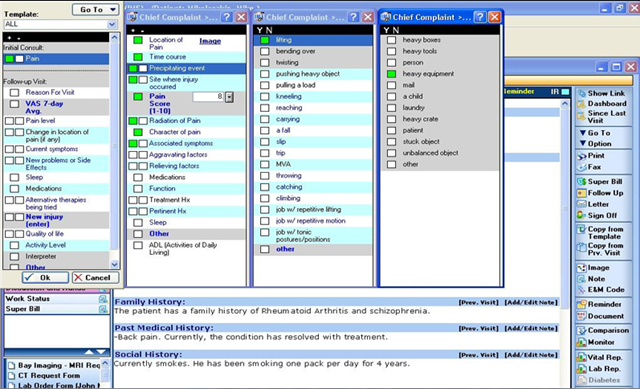Open the Image link beside Location of Pain
The height and width of the screenshot is (389, 640).
click(x=210, y=41)
